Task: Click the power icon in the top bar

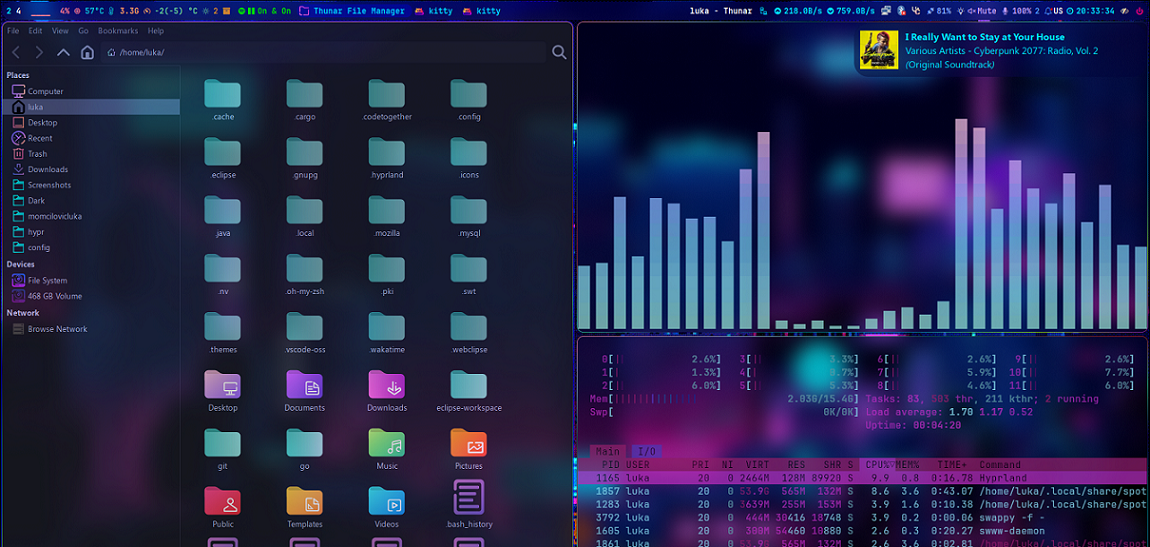Action: click(x=1140, y=11)
